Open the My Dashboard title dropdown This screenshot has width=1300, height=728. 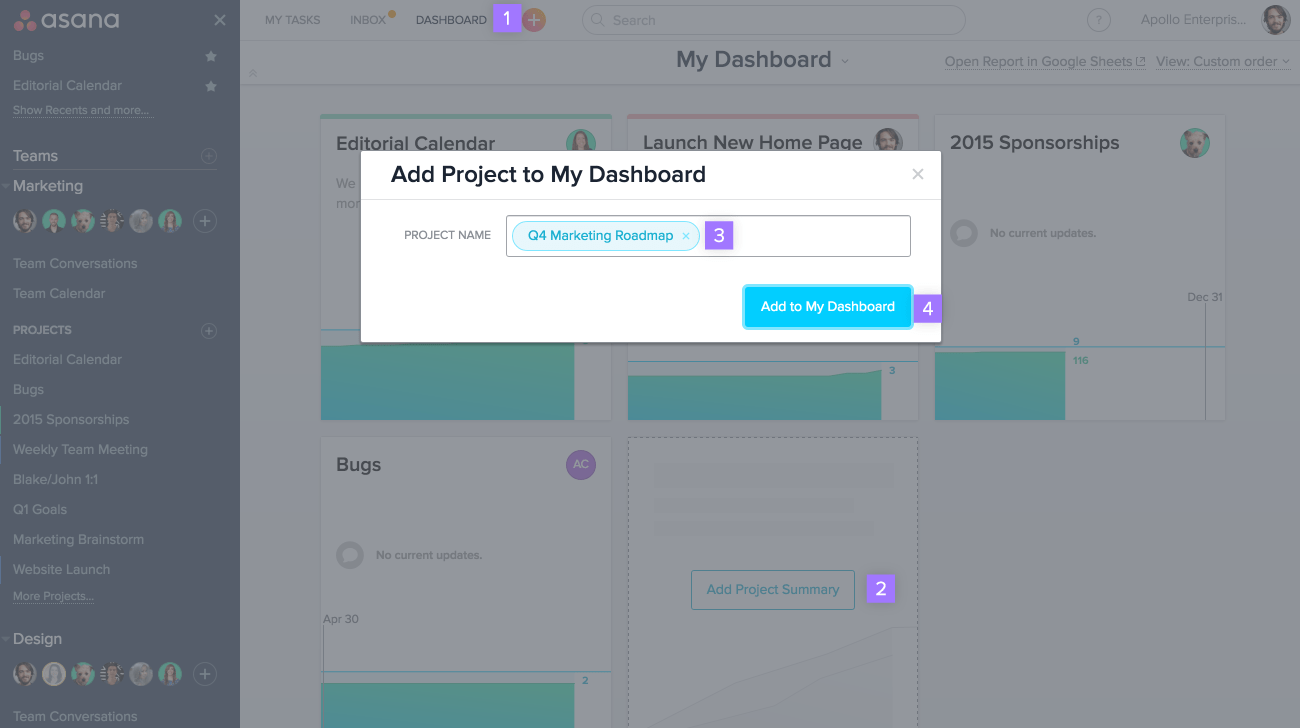coord(845,60)
